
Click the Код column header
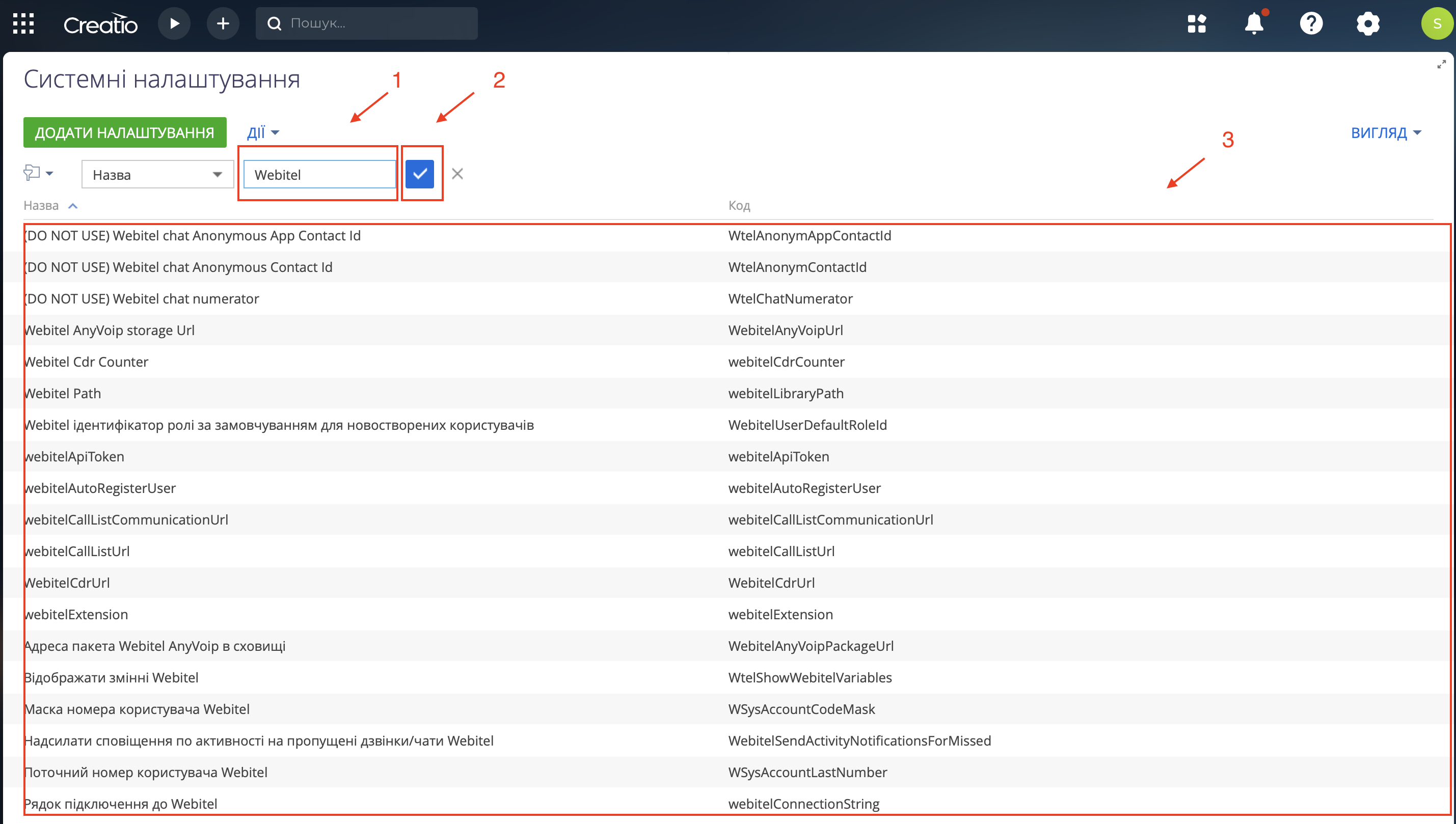[739, 205]
